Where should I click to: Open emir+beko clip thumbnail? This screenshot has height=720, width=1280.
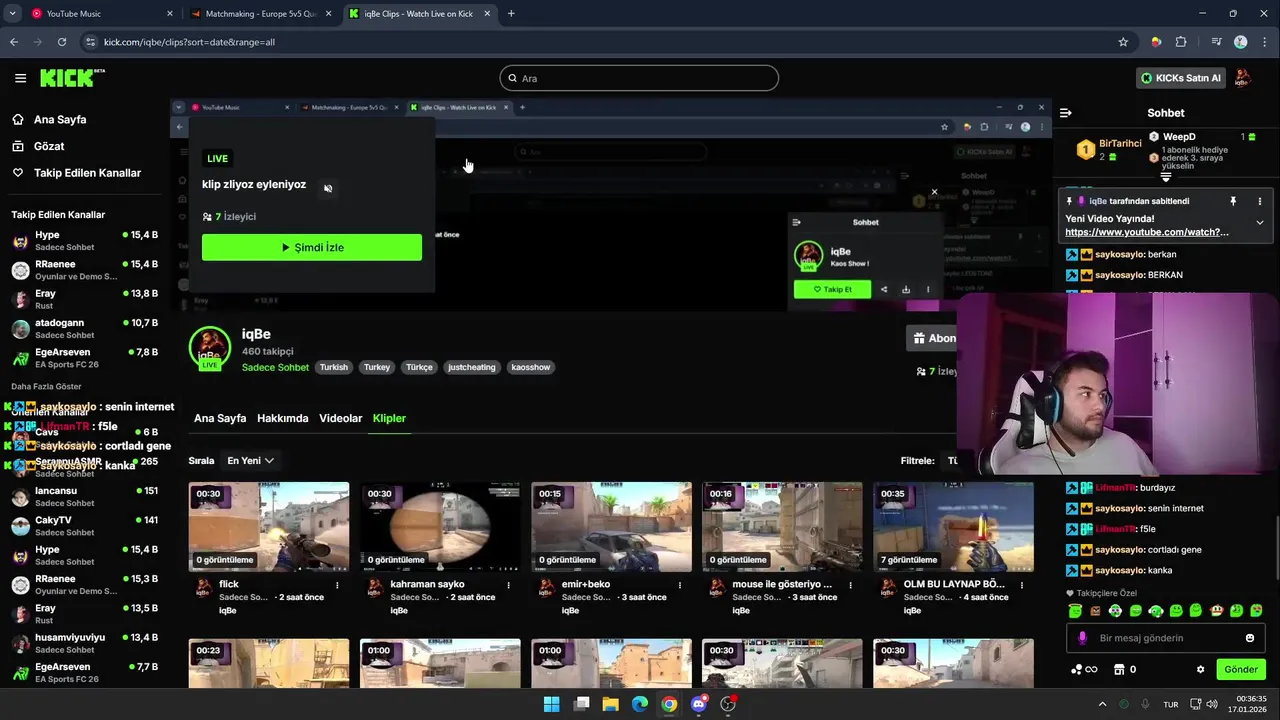click(x=611, y=527)
